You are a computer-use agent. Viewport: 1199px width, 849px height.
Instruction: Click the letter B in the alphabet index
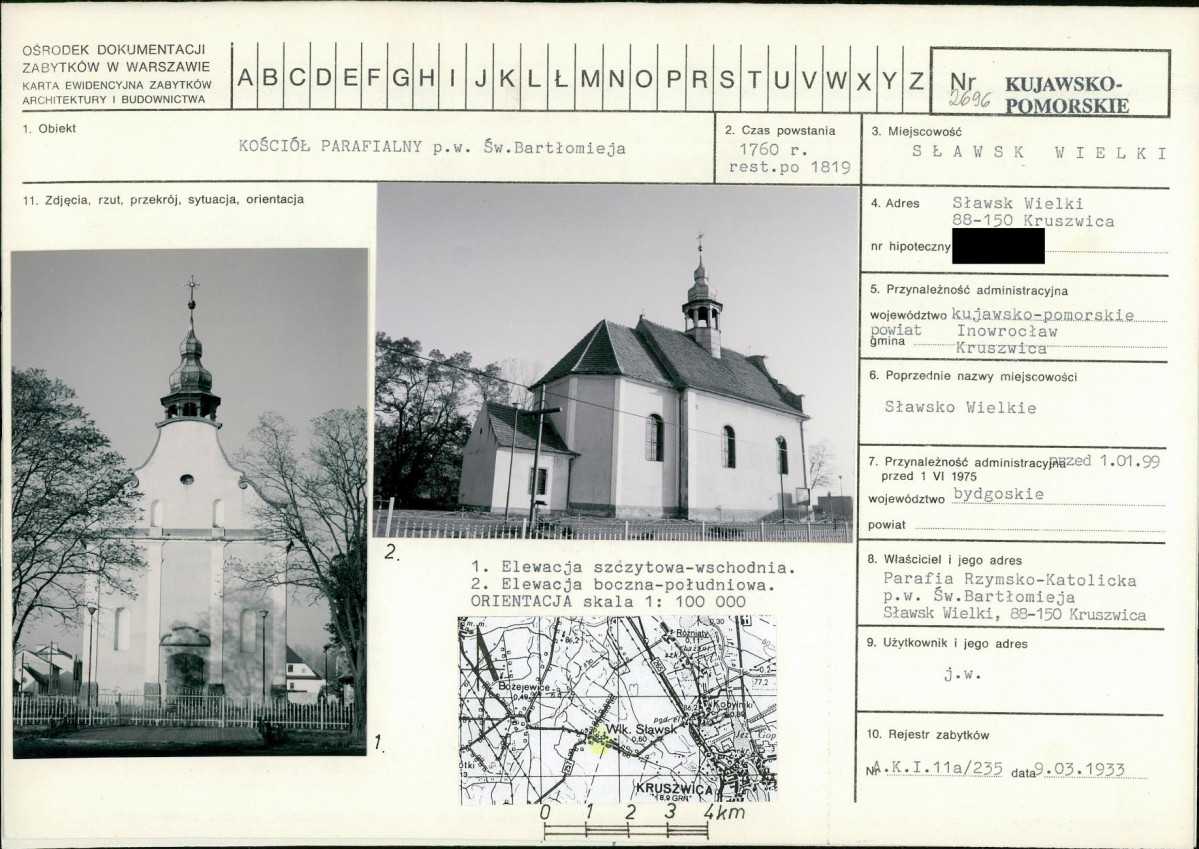click(x=271, y=77)
